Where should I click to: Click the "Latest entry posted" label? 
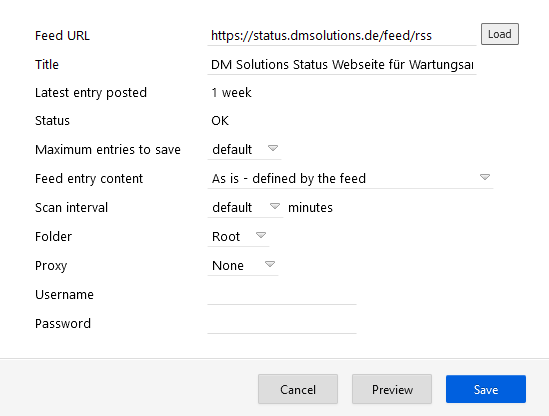(91, 93)
